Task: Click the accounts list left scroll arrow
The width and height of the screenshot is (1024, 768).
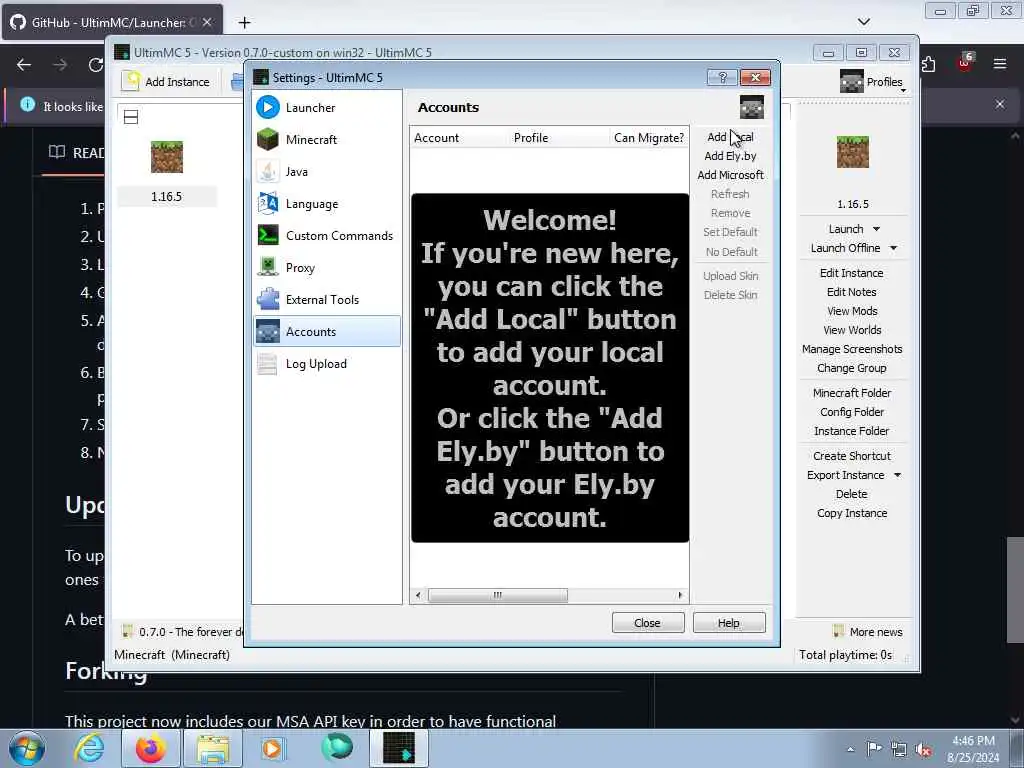Action: click(418, 595)
